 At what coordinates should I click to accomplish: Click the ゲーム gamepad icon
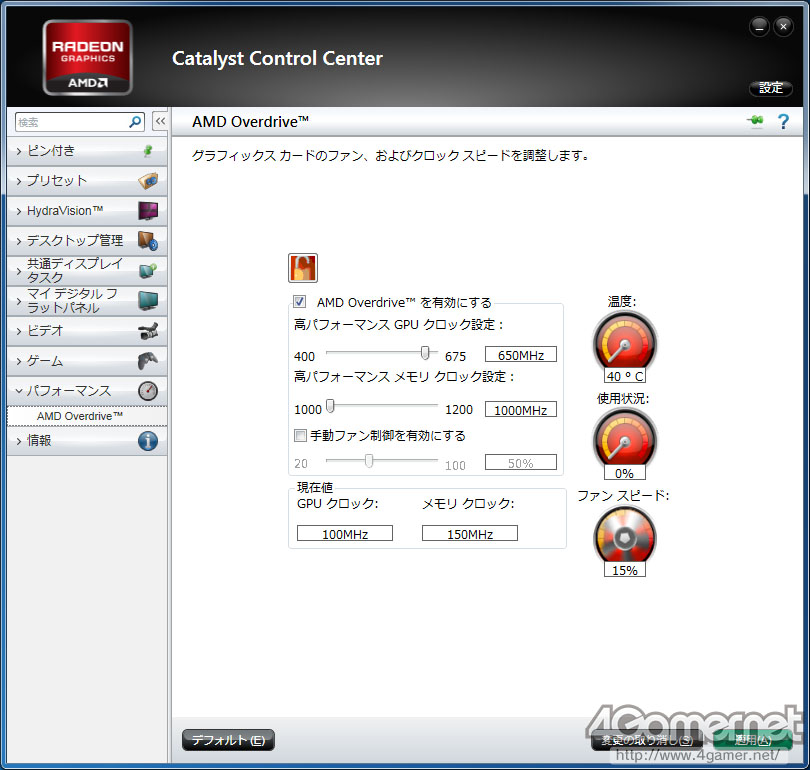148,360
